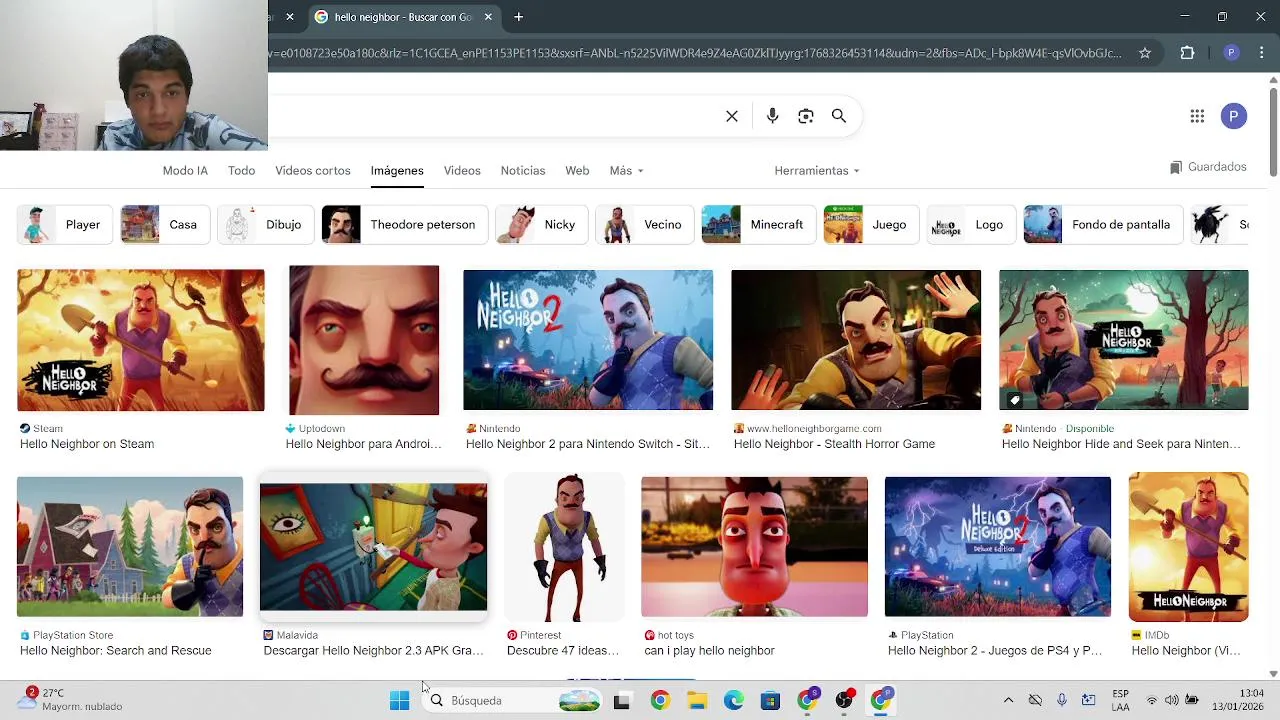Viewport: 1280px width, 720px height.
Task: Open the Hello Neighbor para Android link
Action: coord(363,444)
